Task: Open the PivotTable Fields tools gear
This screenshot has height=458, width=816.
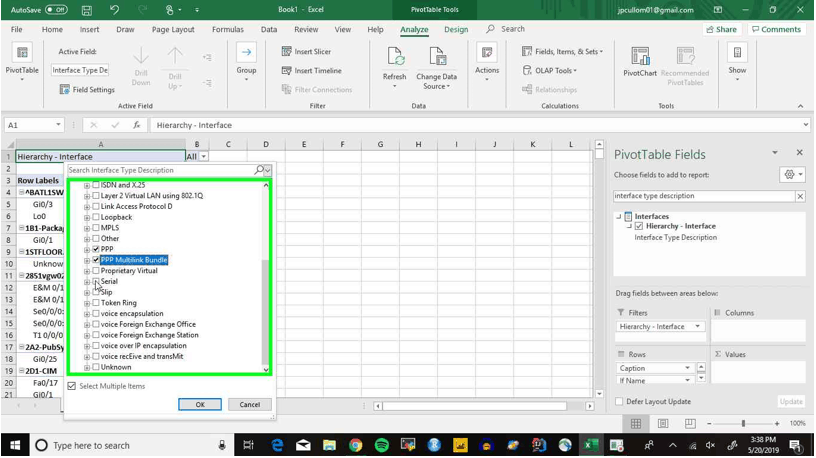Action: pos(793,175)
